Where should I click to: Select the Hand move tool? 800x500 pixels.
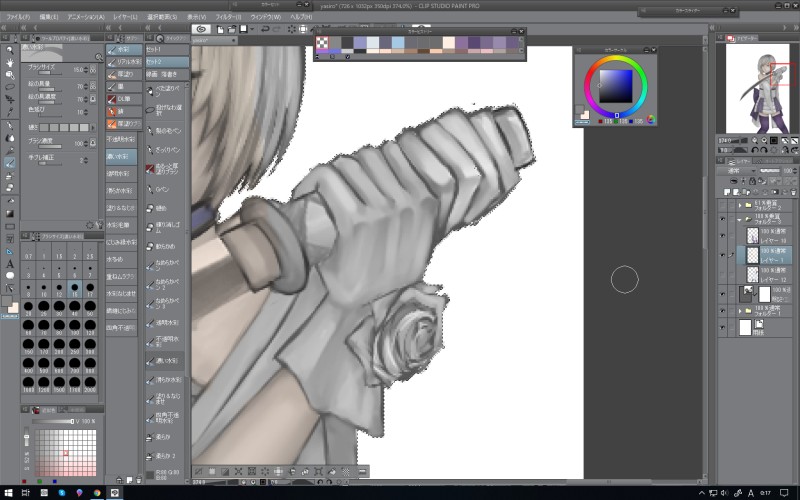pyautogui.click(x=10, y=62)
